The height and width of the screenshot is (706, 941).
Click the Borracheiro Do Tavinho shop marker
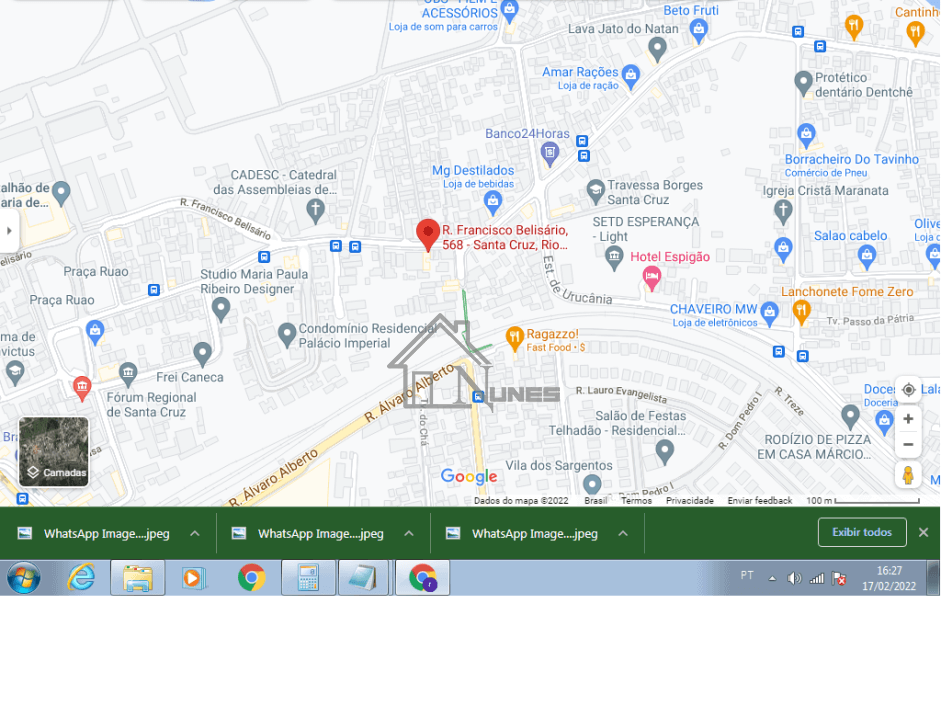coord(806,136)
